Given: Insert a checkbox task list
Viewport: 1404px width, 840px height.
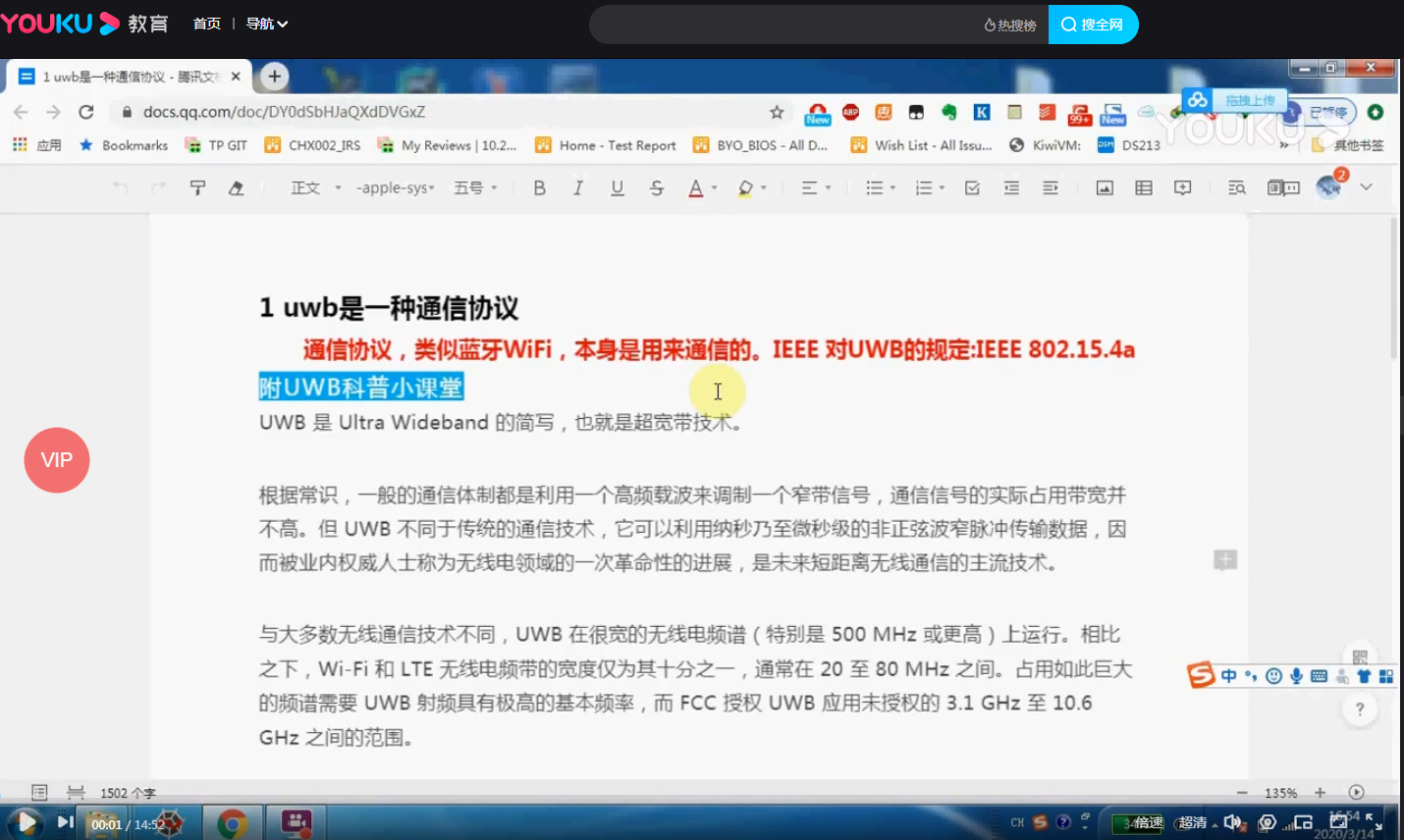Looking at the screenshot, I should (x=972, y=187).
